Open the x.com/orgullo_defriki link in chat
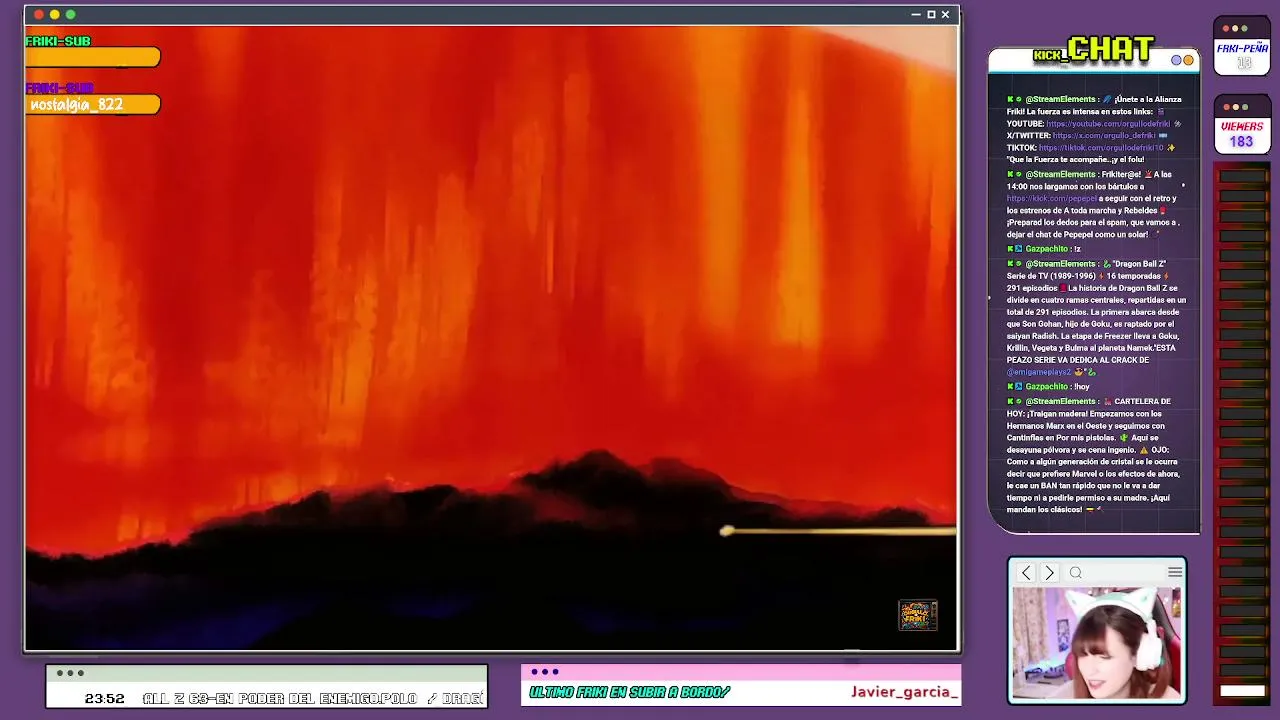 tap(1104, 136)
